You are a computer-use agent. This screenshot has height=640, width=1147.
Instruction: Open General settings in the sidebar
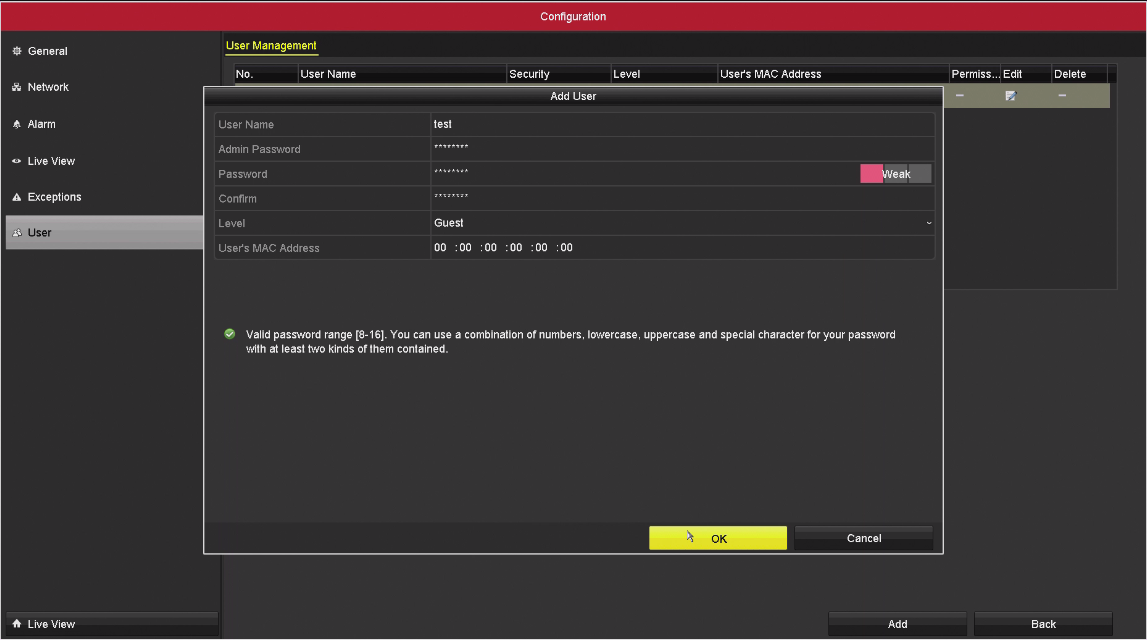[x=47, y=51]
